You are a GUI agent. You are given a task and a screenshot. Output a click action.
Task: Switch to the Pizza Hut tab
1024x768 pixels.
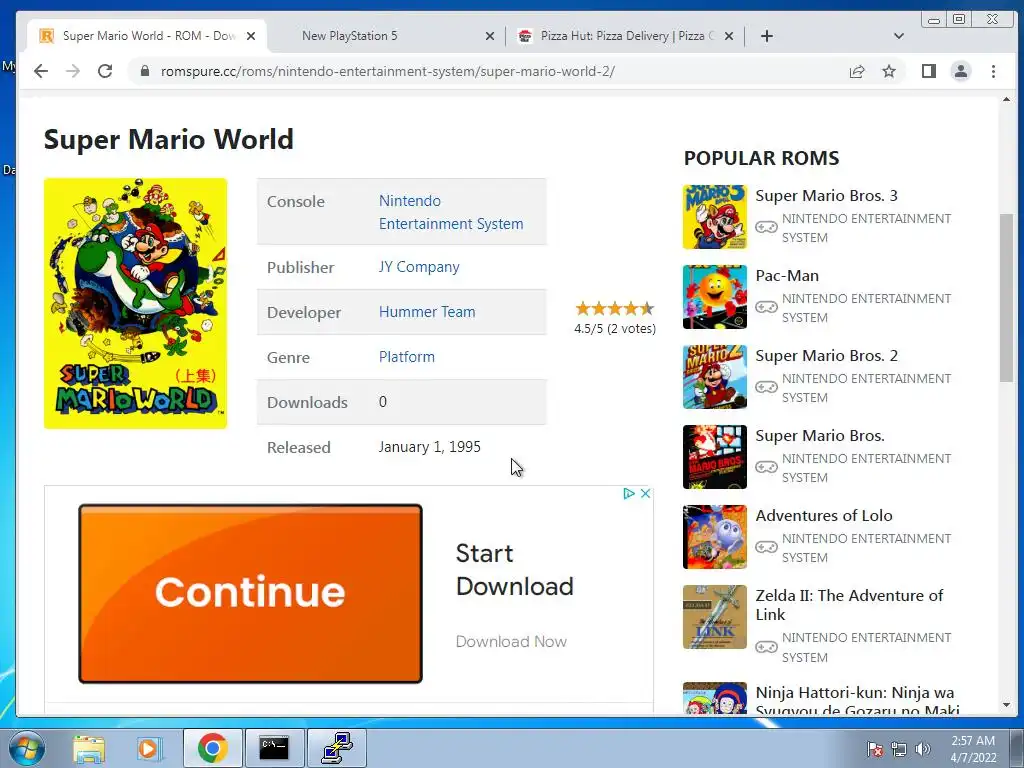tap(625, 36)
